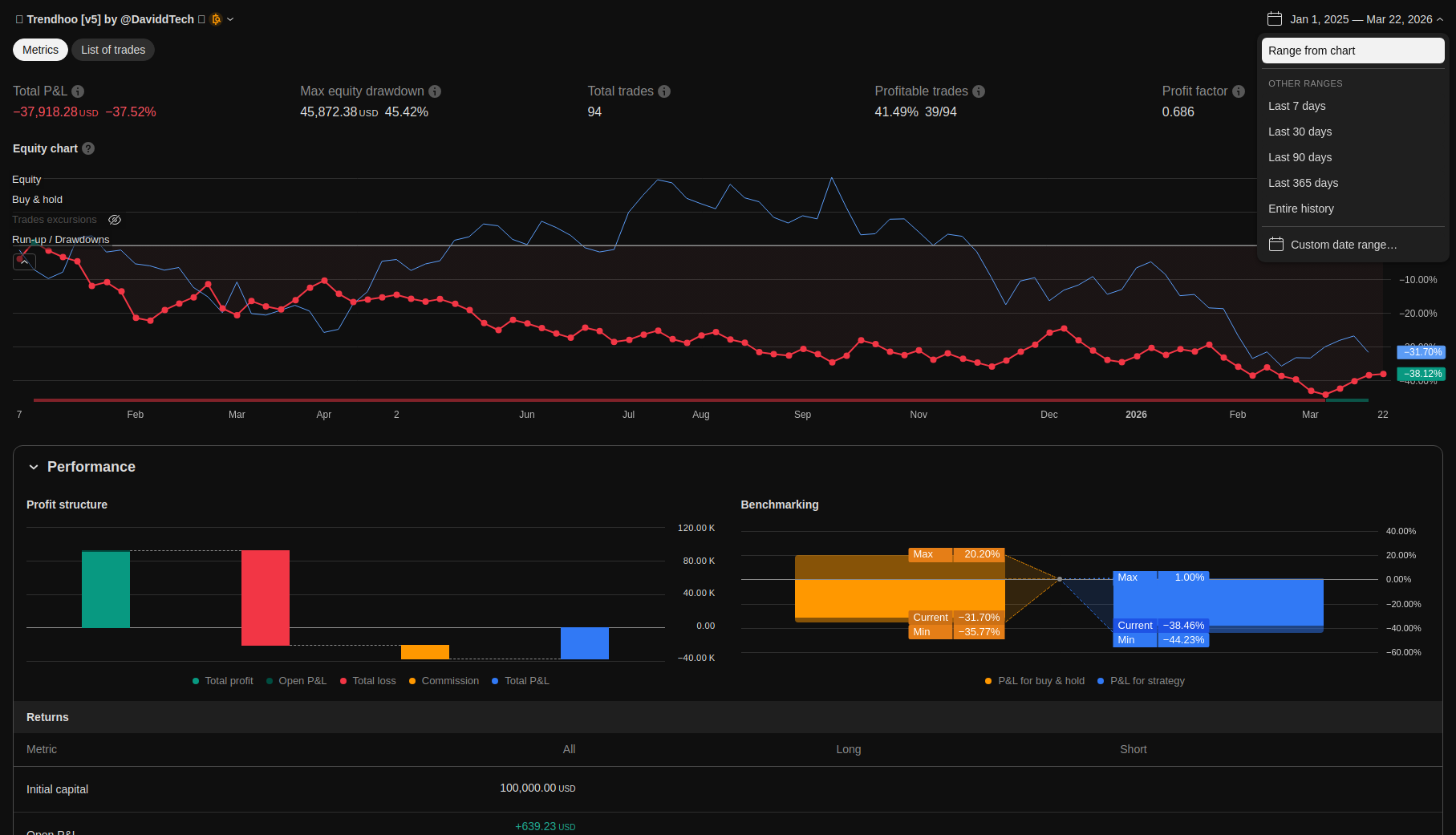Toggle Run-up / Drawdowns legend item
This screenshot has height=835, width=1456.
point(61,240)
